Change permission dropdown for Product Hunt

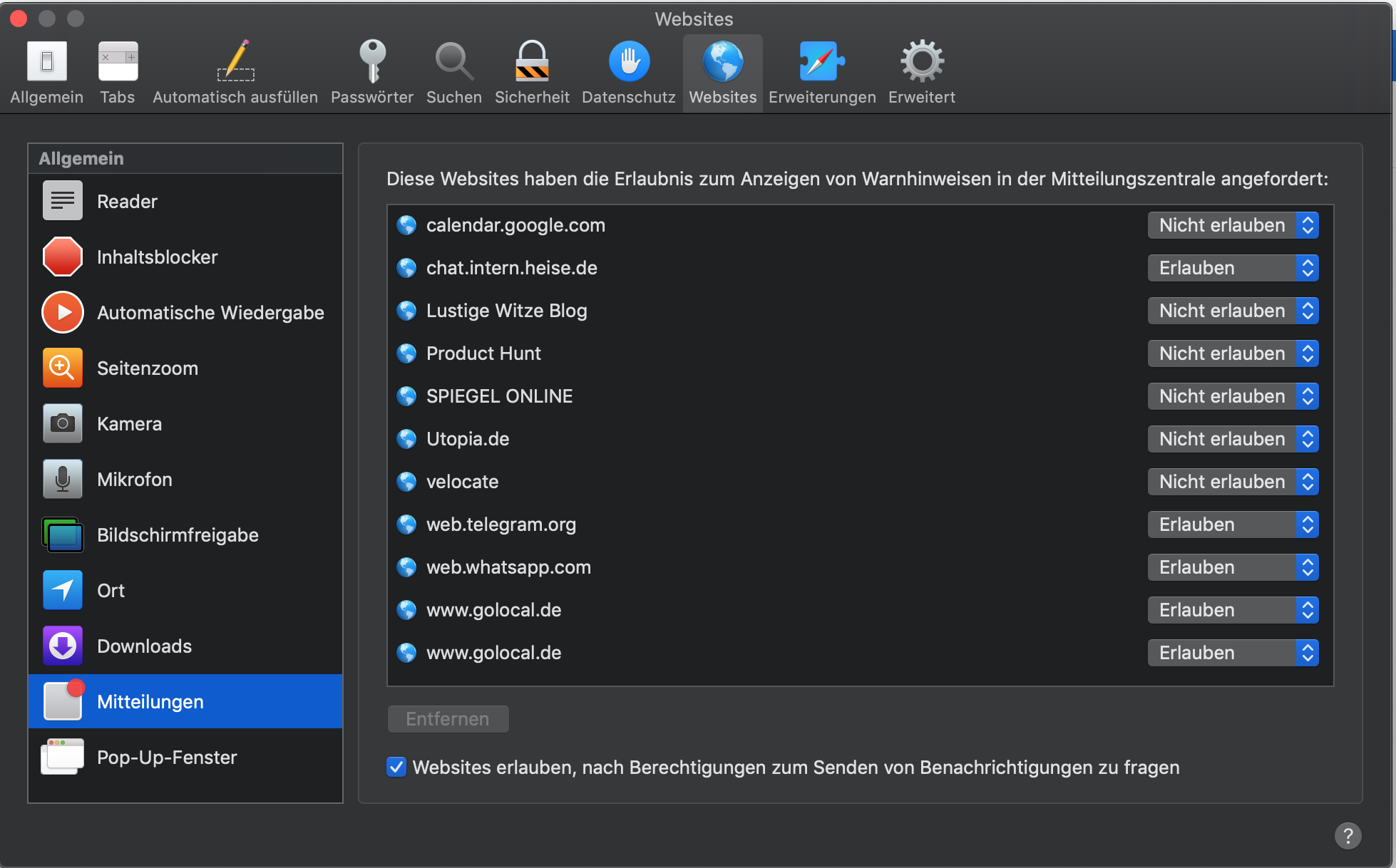(1233, 353)
